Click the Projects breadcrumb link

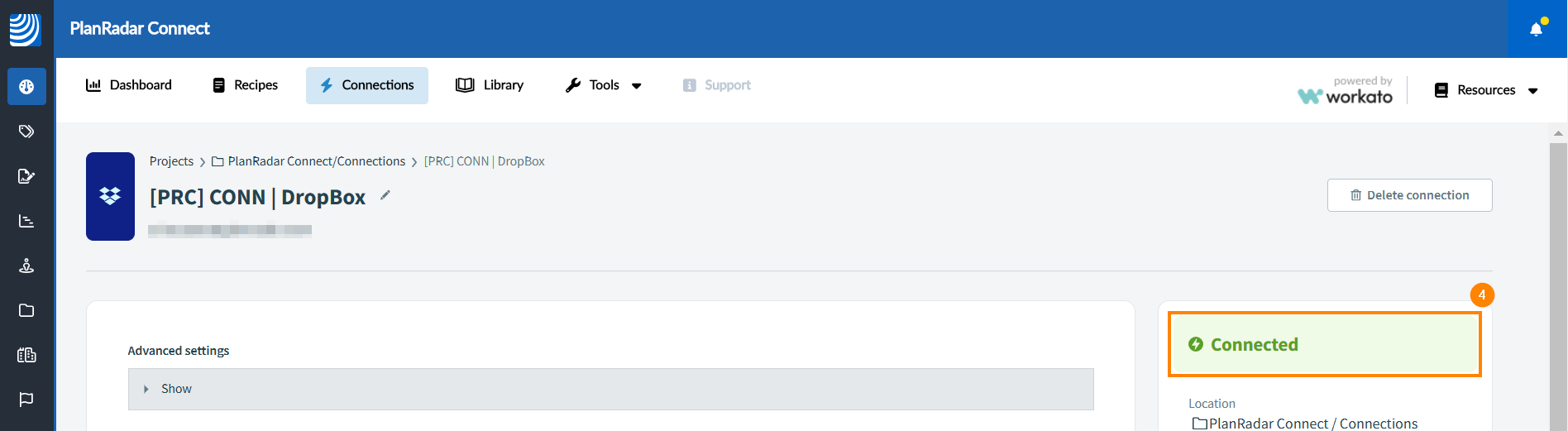tap(171, 161)
